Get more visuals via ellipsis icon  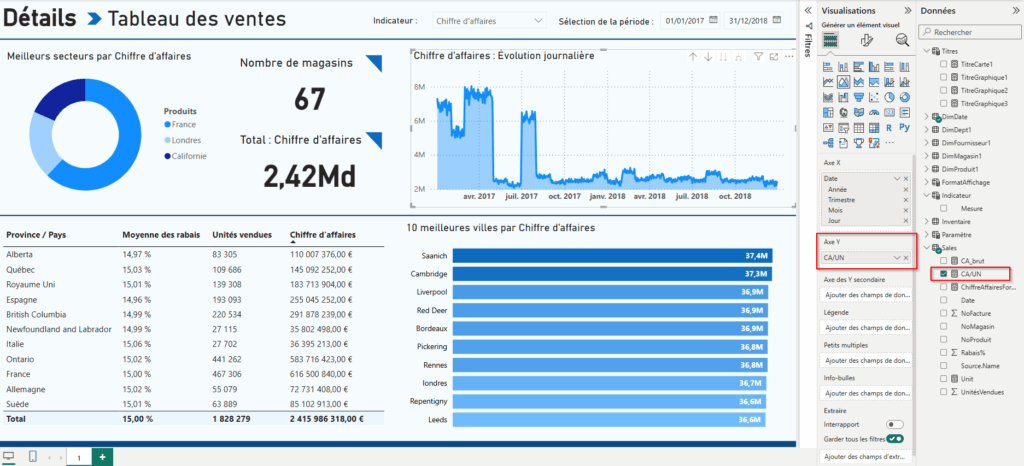pos(889,143)
